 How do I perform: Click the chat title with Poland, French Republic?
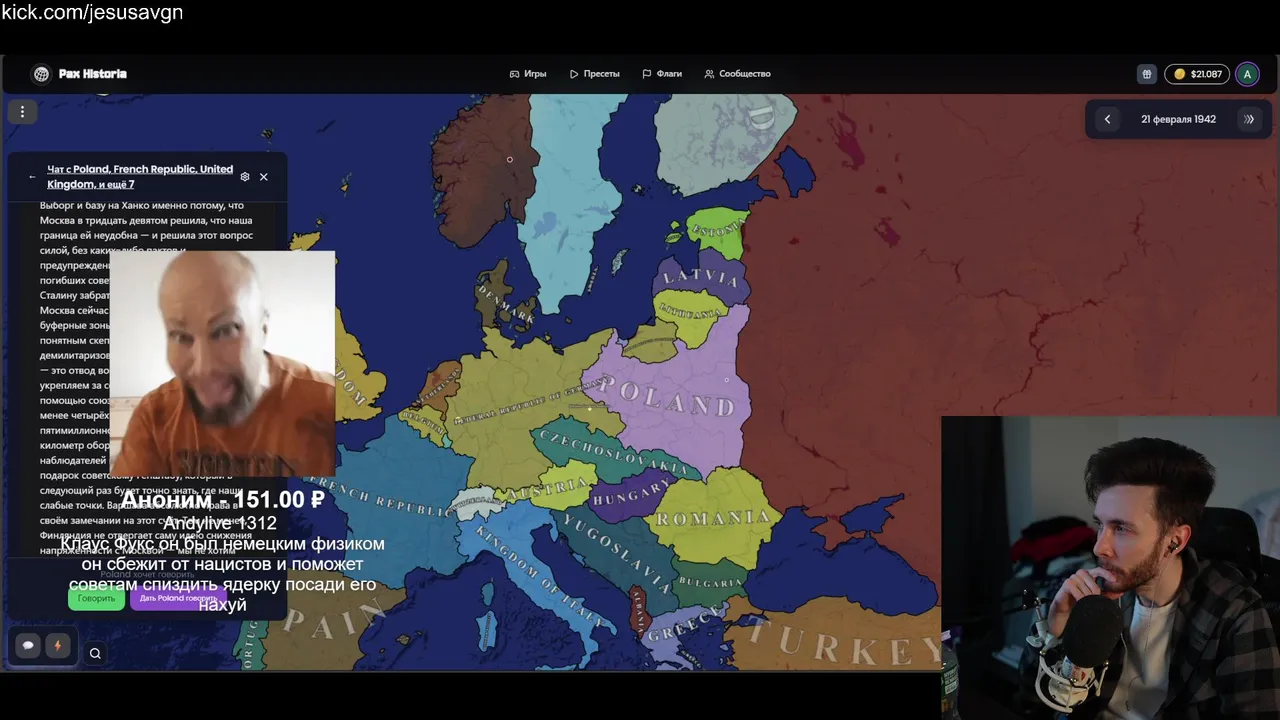click(x=140, y=177)
